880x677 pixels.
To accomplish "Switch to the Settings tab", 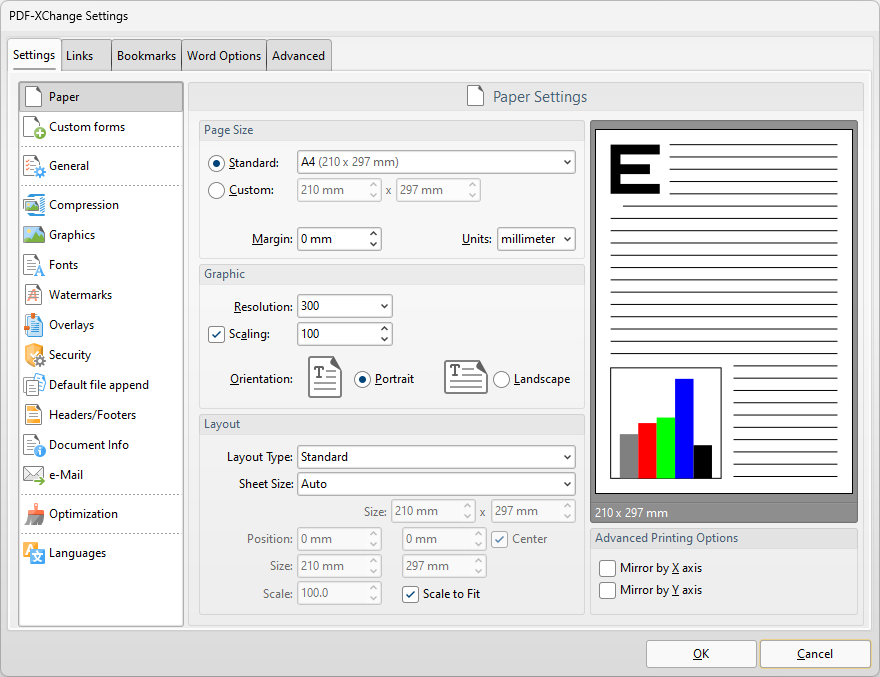I will pyautogui.click(x=34, y=55).
